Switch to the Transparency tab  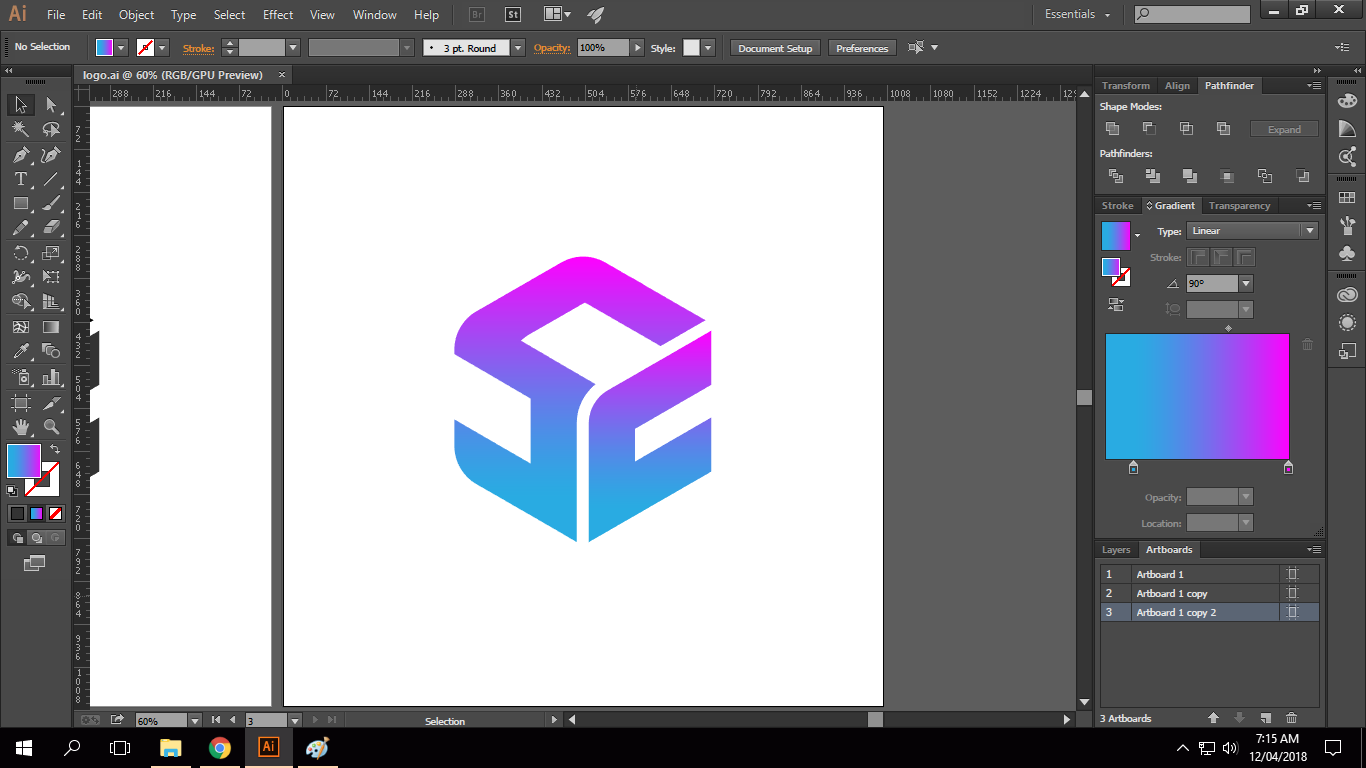[1239, 206]
